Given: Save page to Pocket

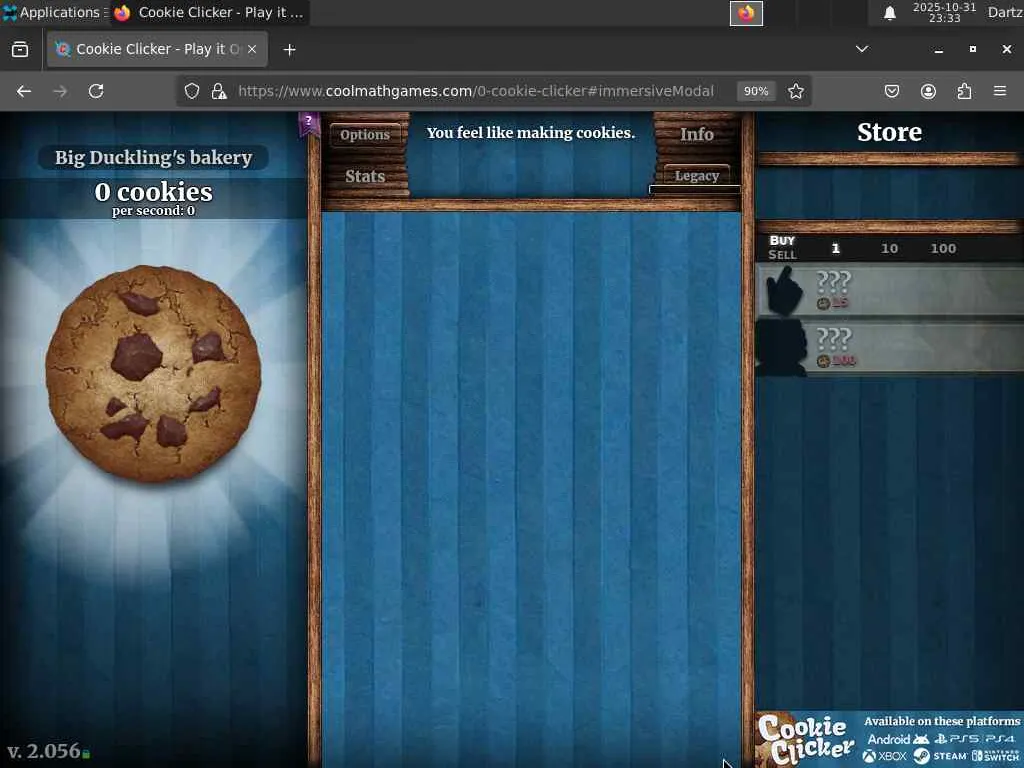Looking at the screenshot, I should [891, 91].
